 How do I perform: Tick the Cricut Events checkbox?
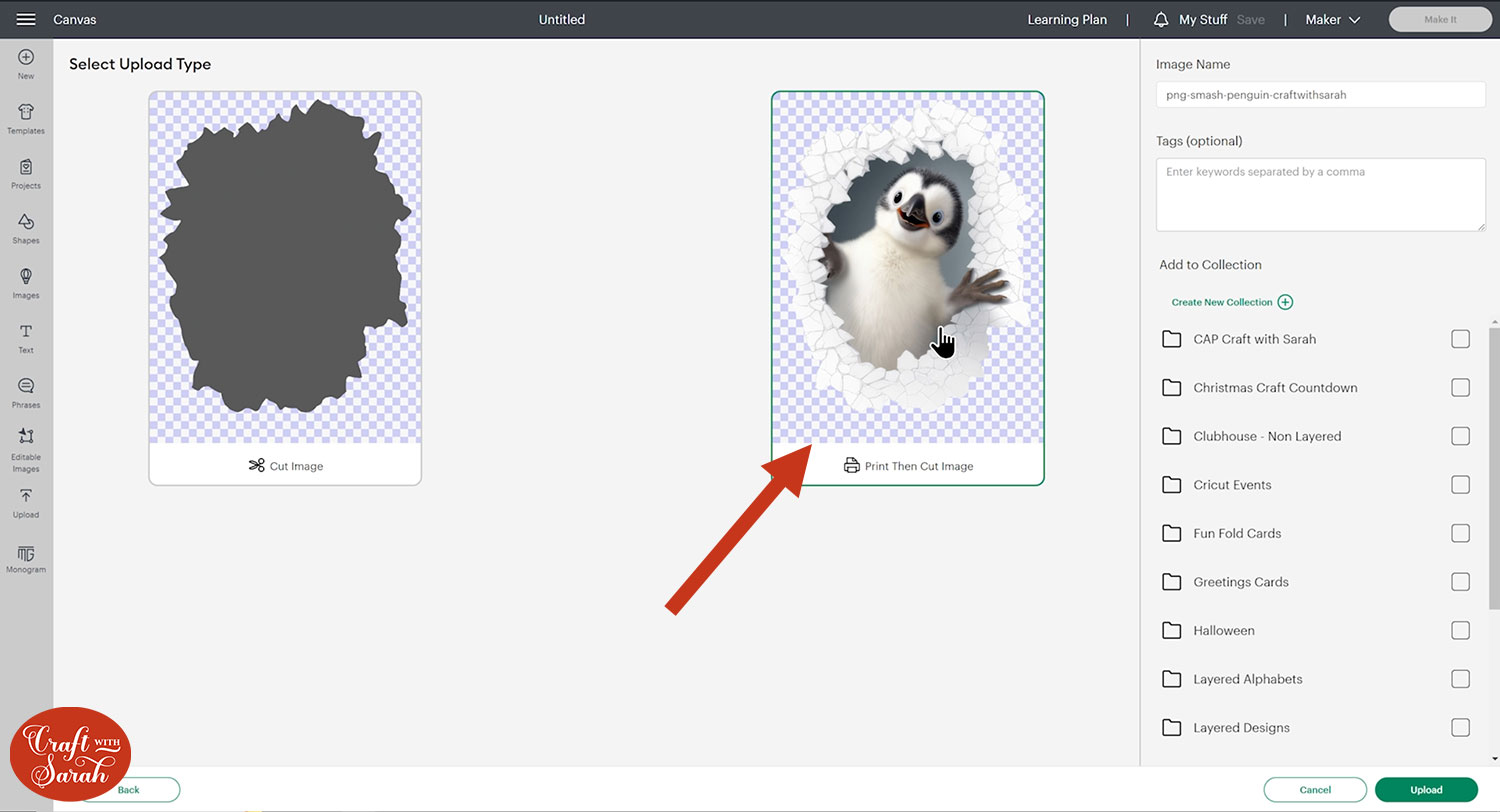click(x=1460, y=484)
